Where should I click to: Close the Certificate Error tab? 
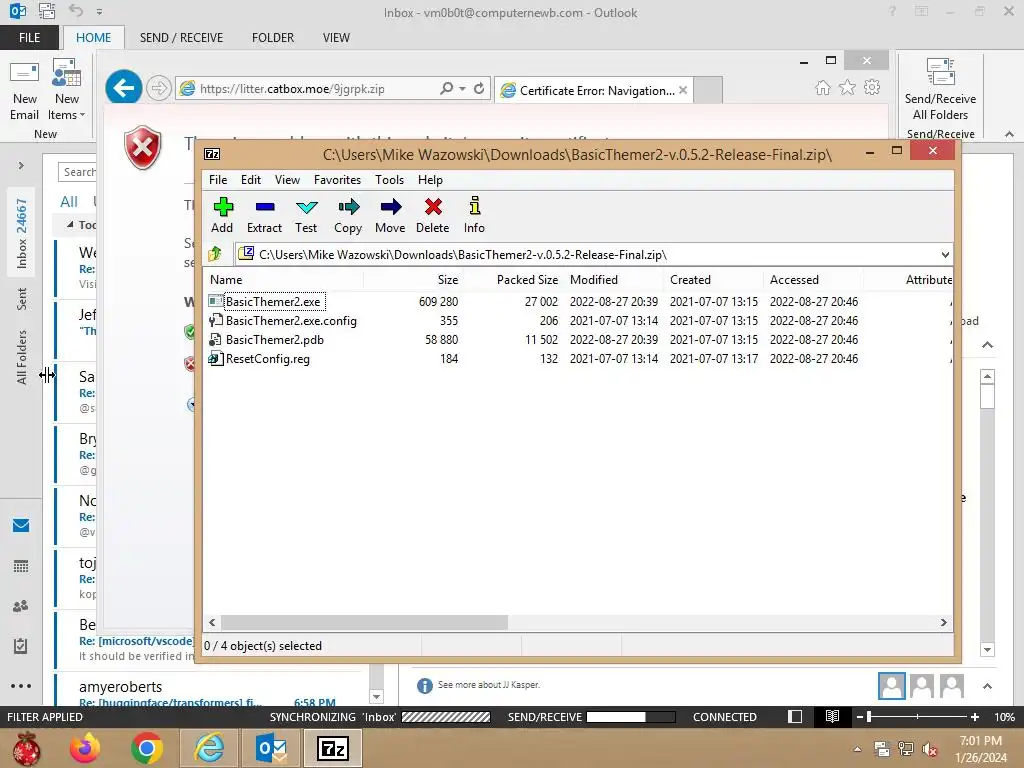click(682, 90)
